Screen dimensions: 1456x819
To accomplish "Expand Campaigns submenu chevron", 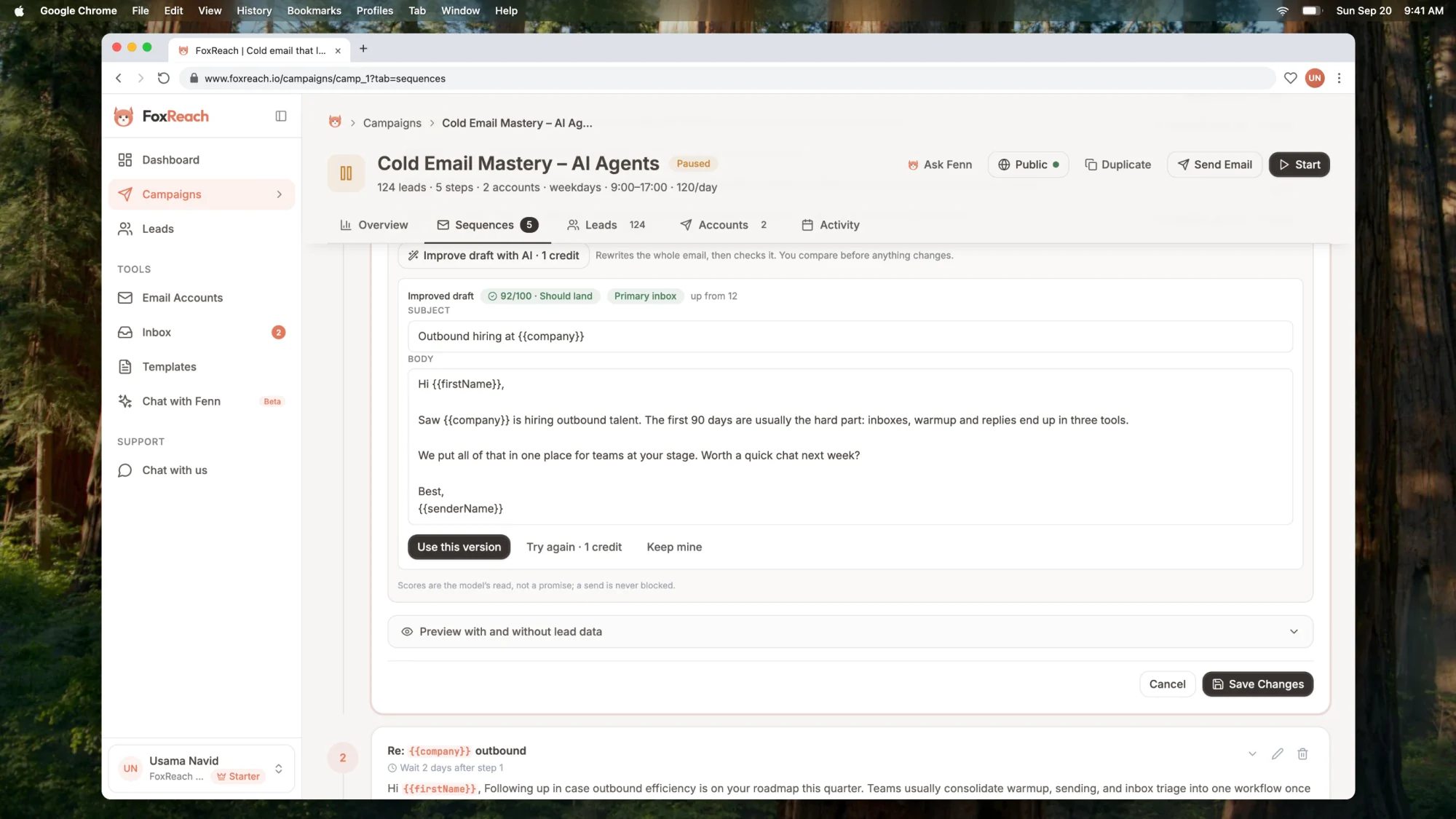I will tap(279, 194).
